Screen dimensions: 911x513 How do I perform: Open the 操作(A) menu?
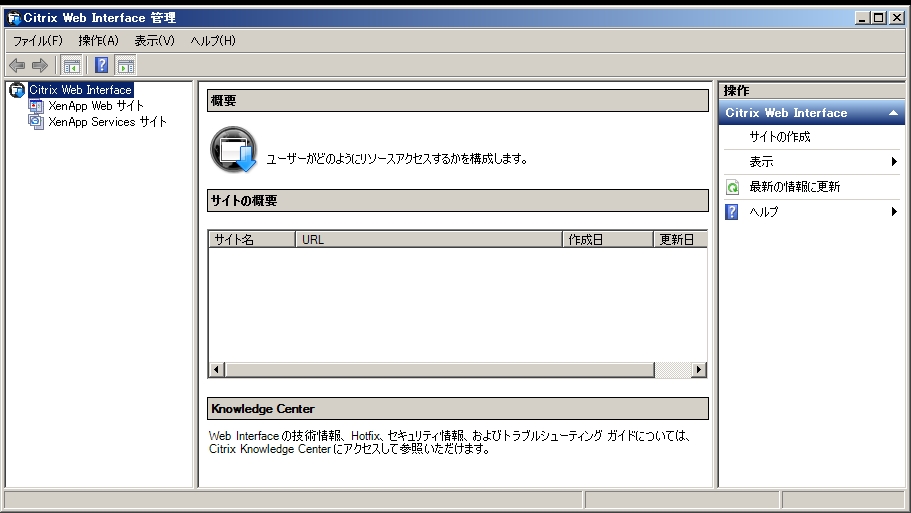tap(98, 40)
